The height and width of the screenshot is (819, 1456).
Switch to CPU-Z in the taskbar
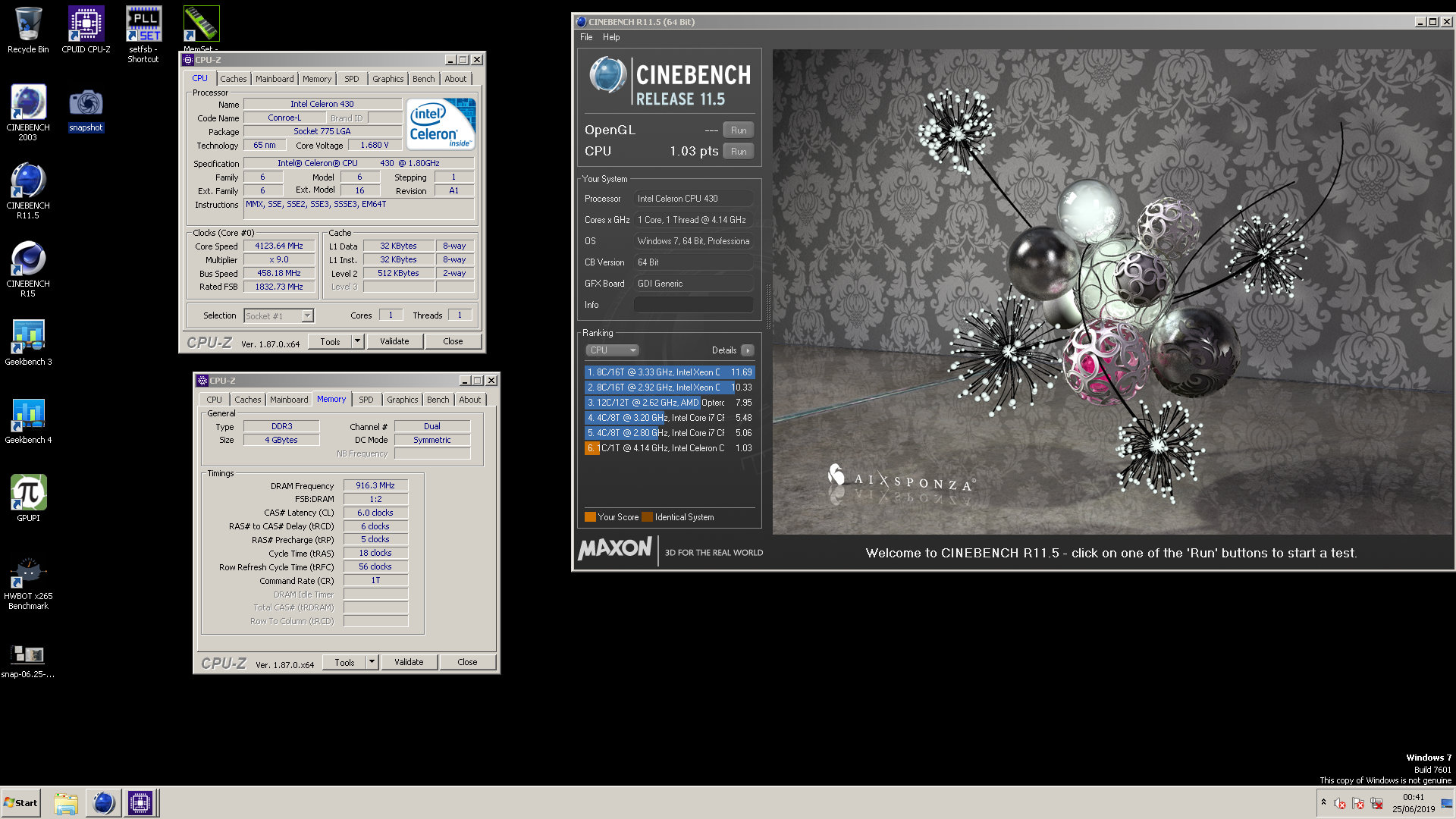140,803
